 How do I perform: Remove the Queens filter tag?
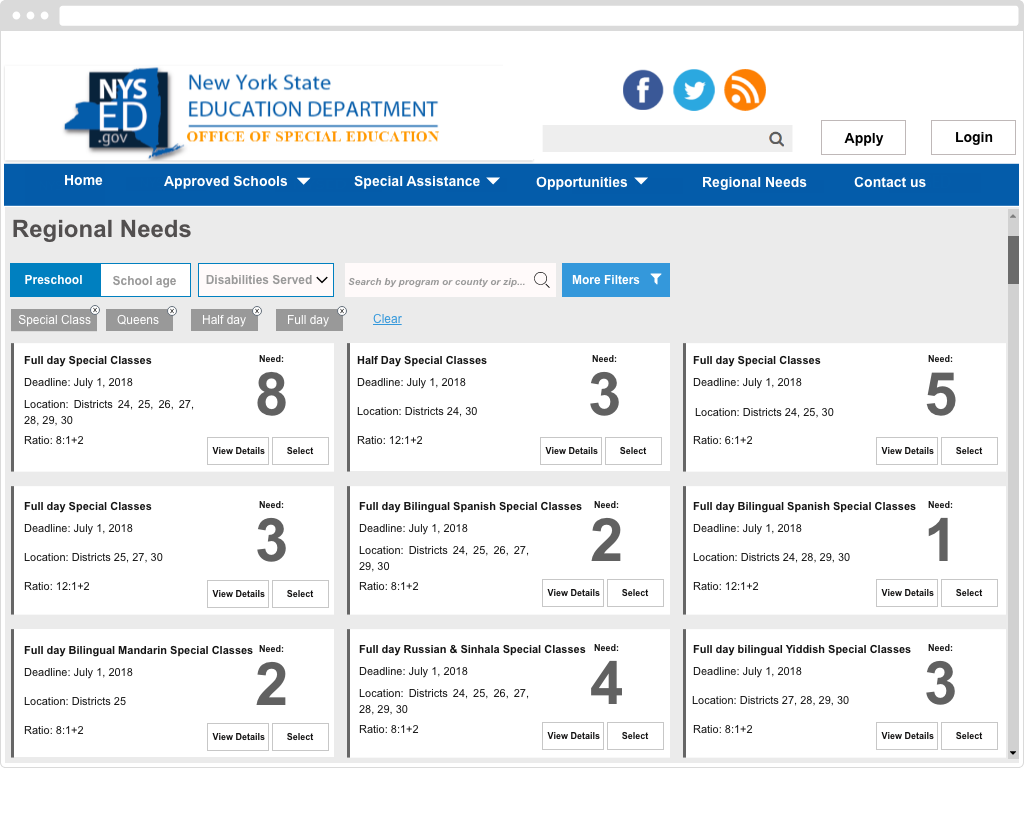coord(171,311)
